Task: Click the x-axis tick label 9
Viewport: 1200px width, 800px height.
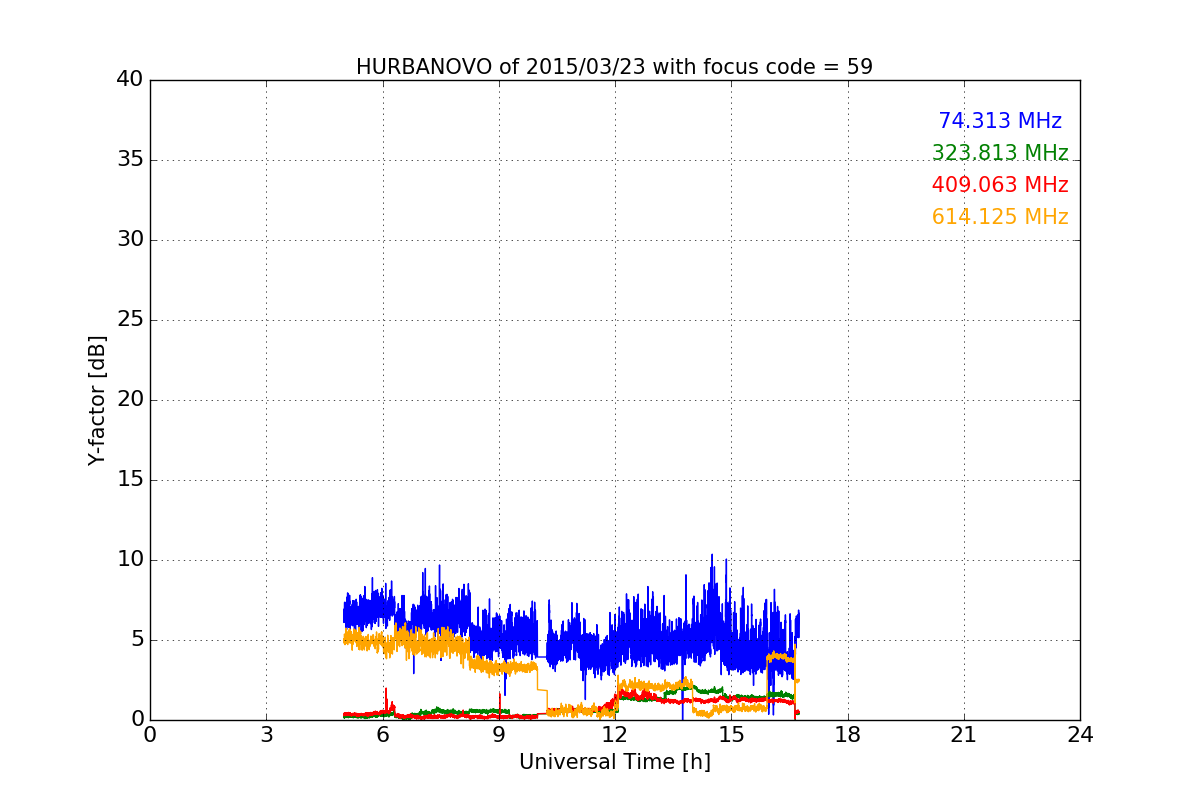Action: point(499,734)
